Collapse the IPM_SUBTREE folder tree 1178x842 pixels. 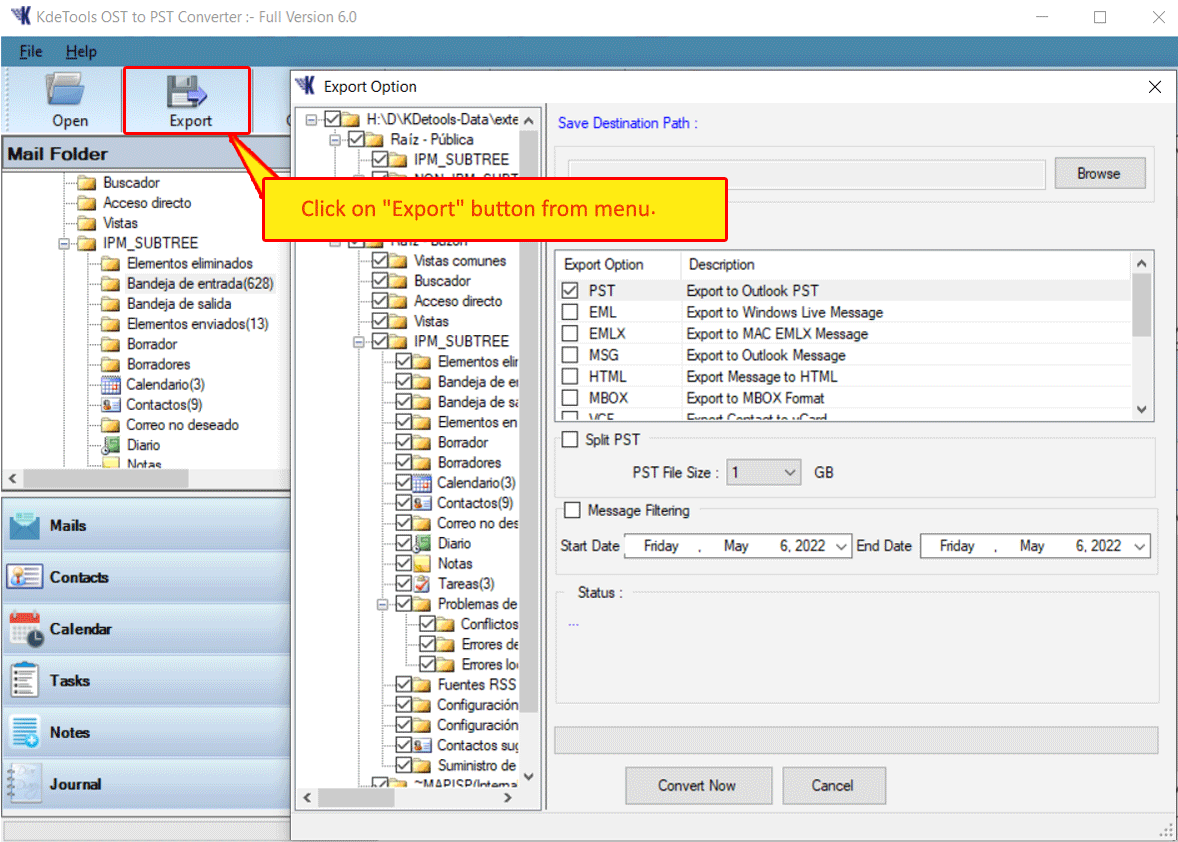(x=62, y=242)
